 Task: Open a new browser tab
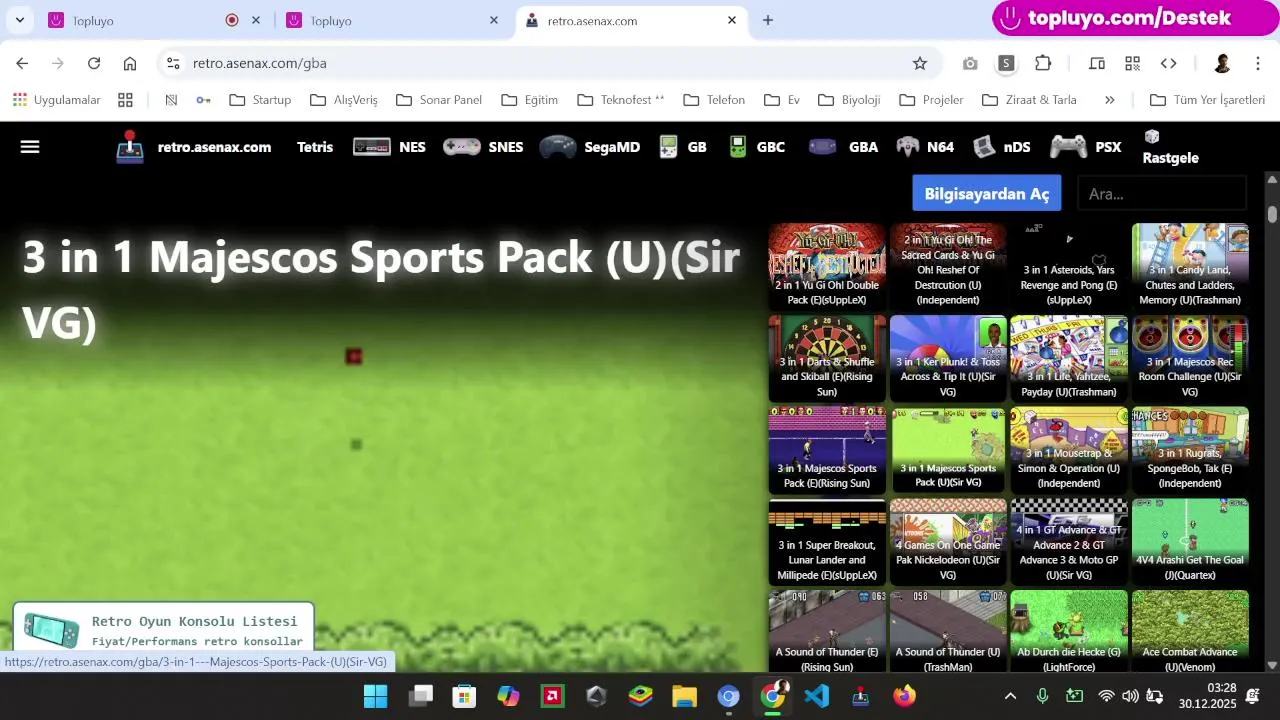click(x=768, y=20)
